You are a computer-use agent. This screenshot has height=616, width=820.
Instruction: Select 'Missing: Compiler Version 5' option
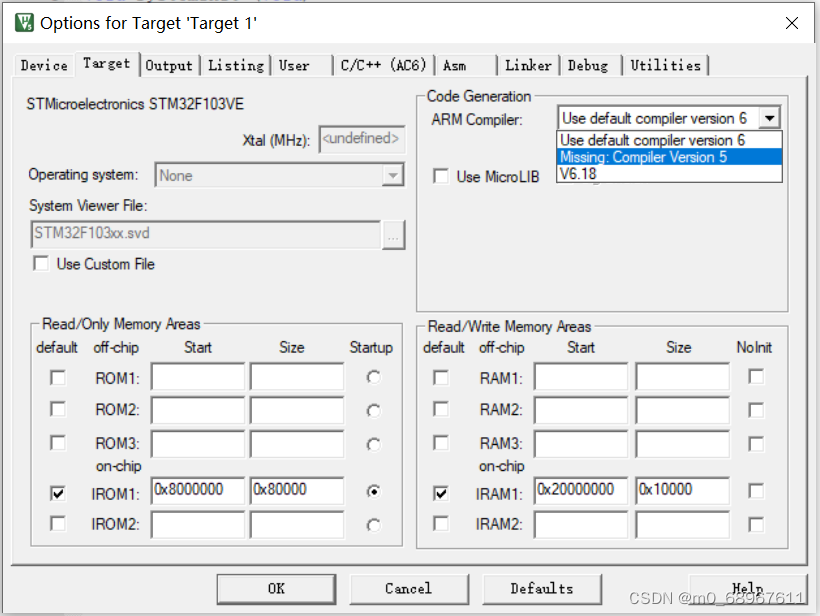click(x=669, y=157)
